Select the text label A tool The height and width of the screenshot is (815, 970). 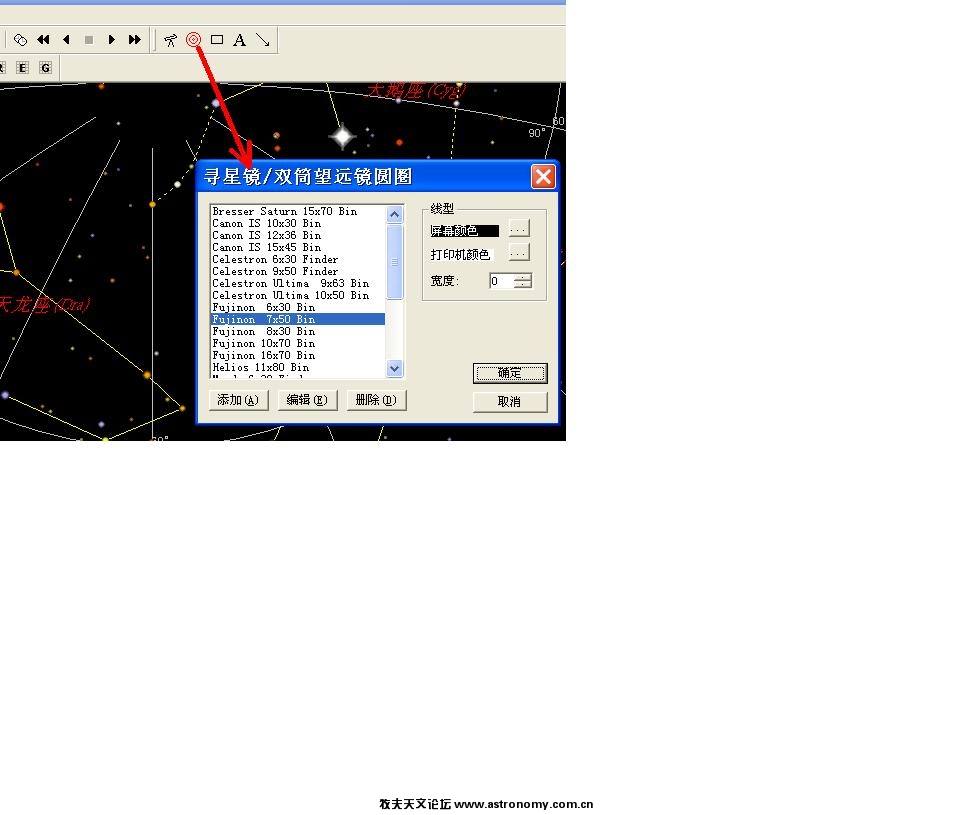[239, 40]
